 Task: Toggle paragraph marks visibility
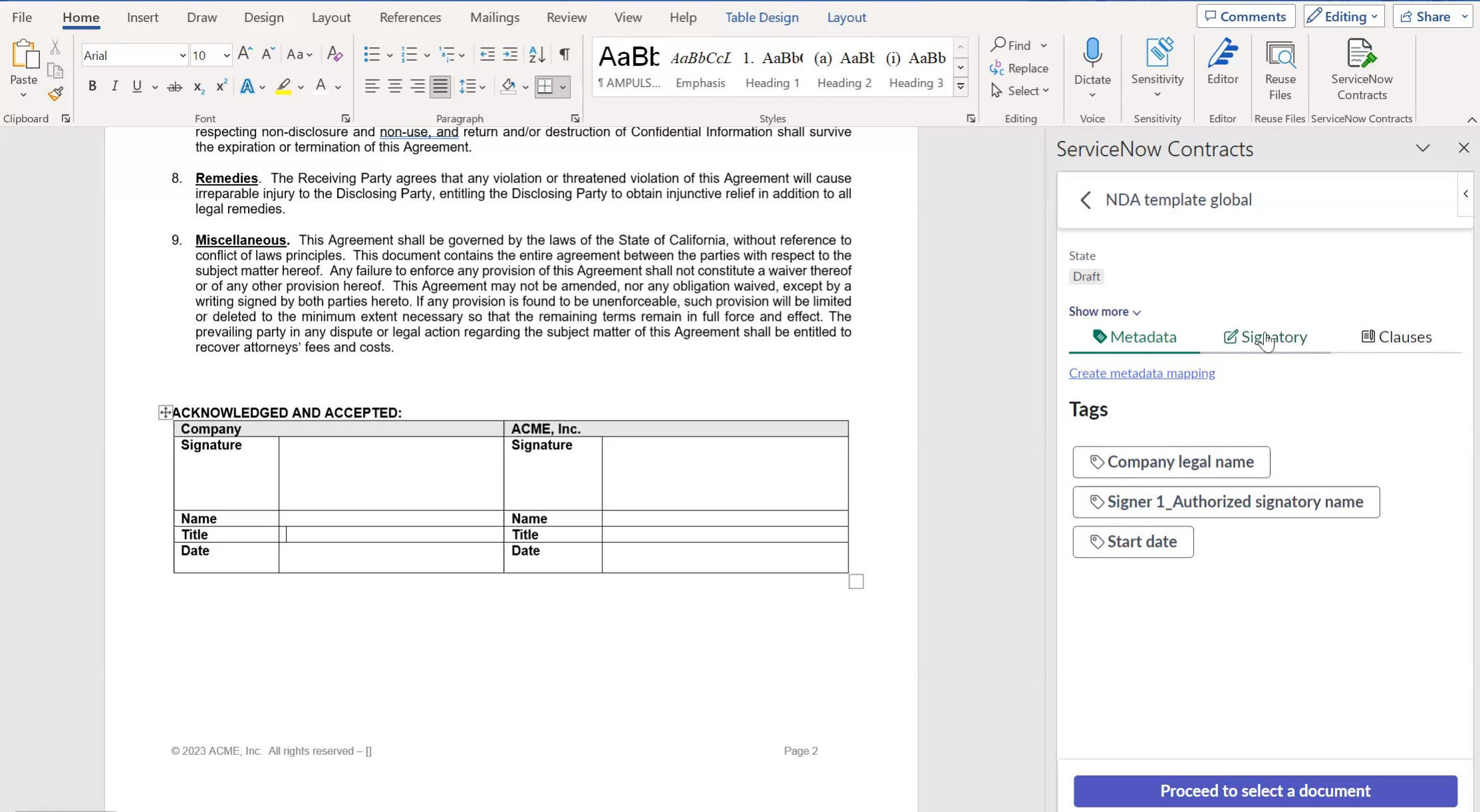coord(564,54)
